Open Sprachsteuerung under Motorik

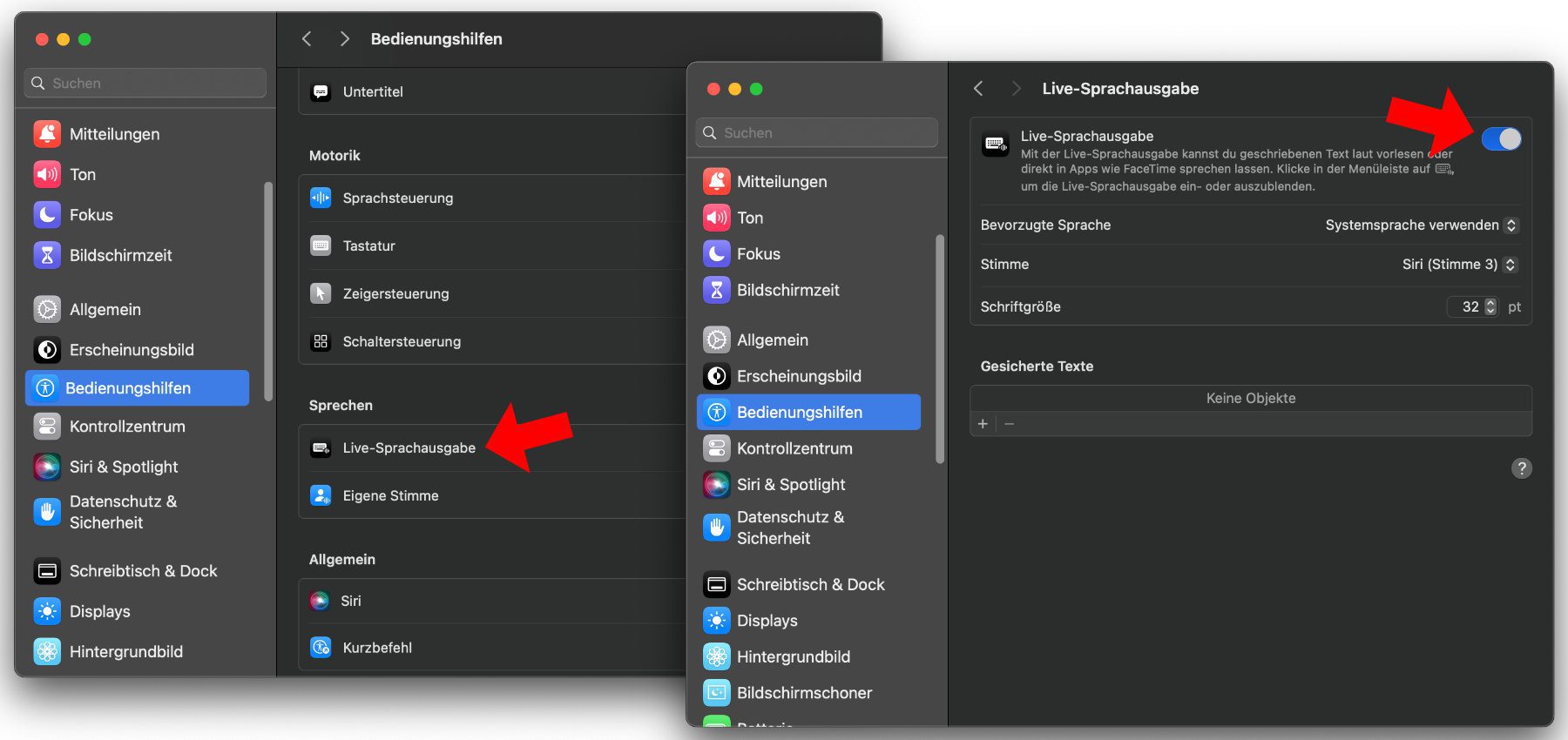pyautogui.click(x=398, y=198)
